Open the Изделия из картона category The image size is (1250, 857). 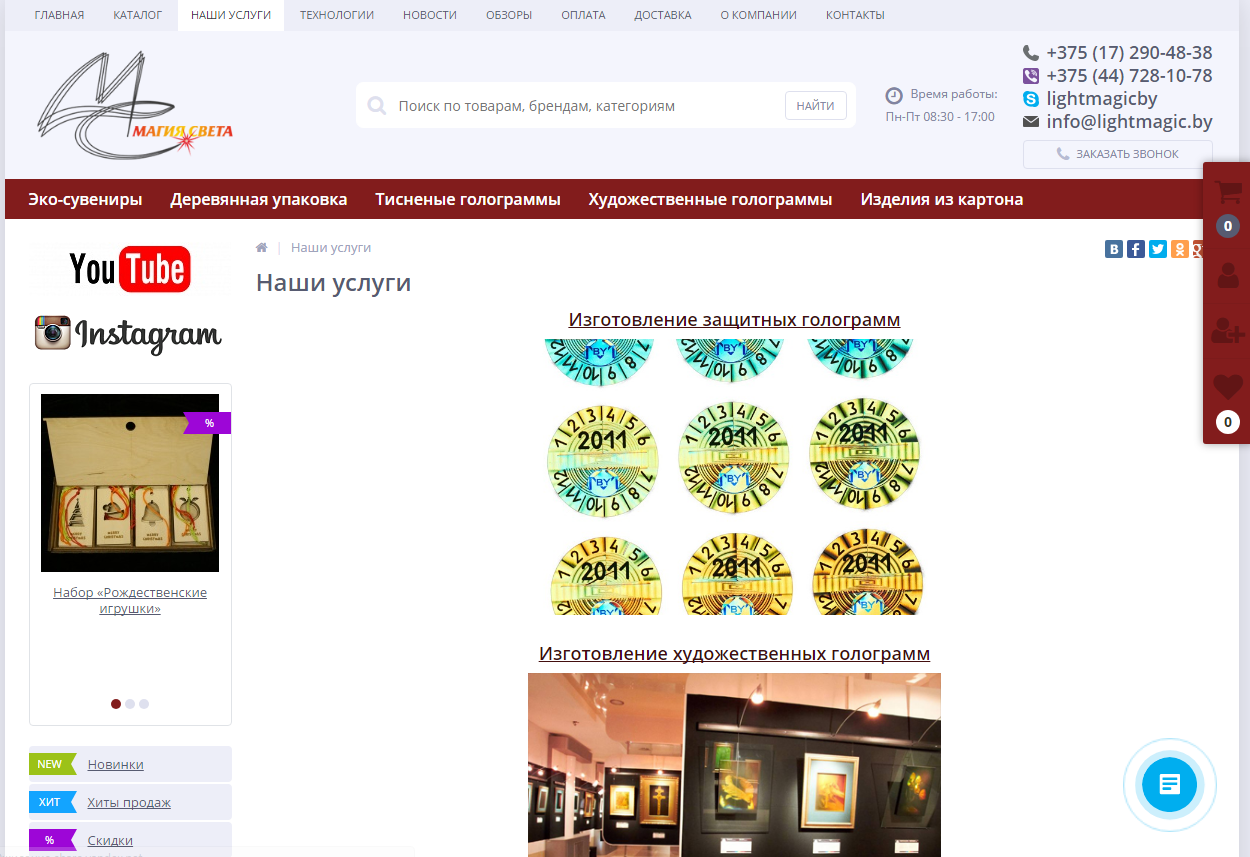942,199
